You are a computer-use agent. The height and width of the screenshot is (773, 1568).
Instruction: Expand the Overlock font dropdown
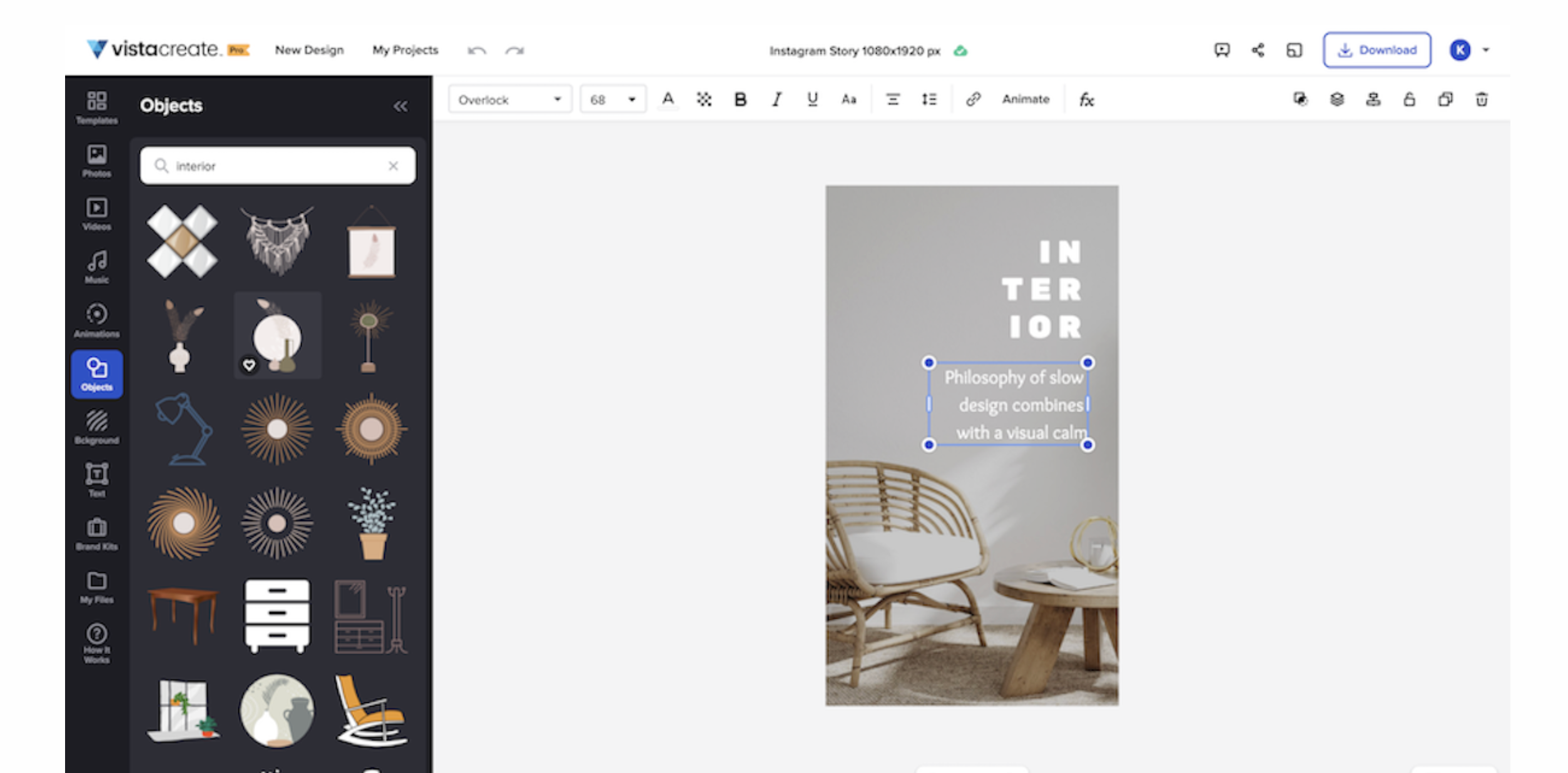coord(510,99)
